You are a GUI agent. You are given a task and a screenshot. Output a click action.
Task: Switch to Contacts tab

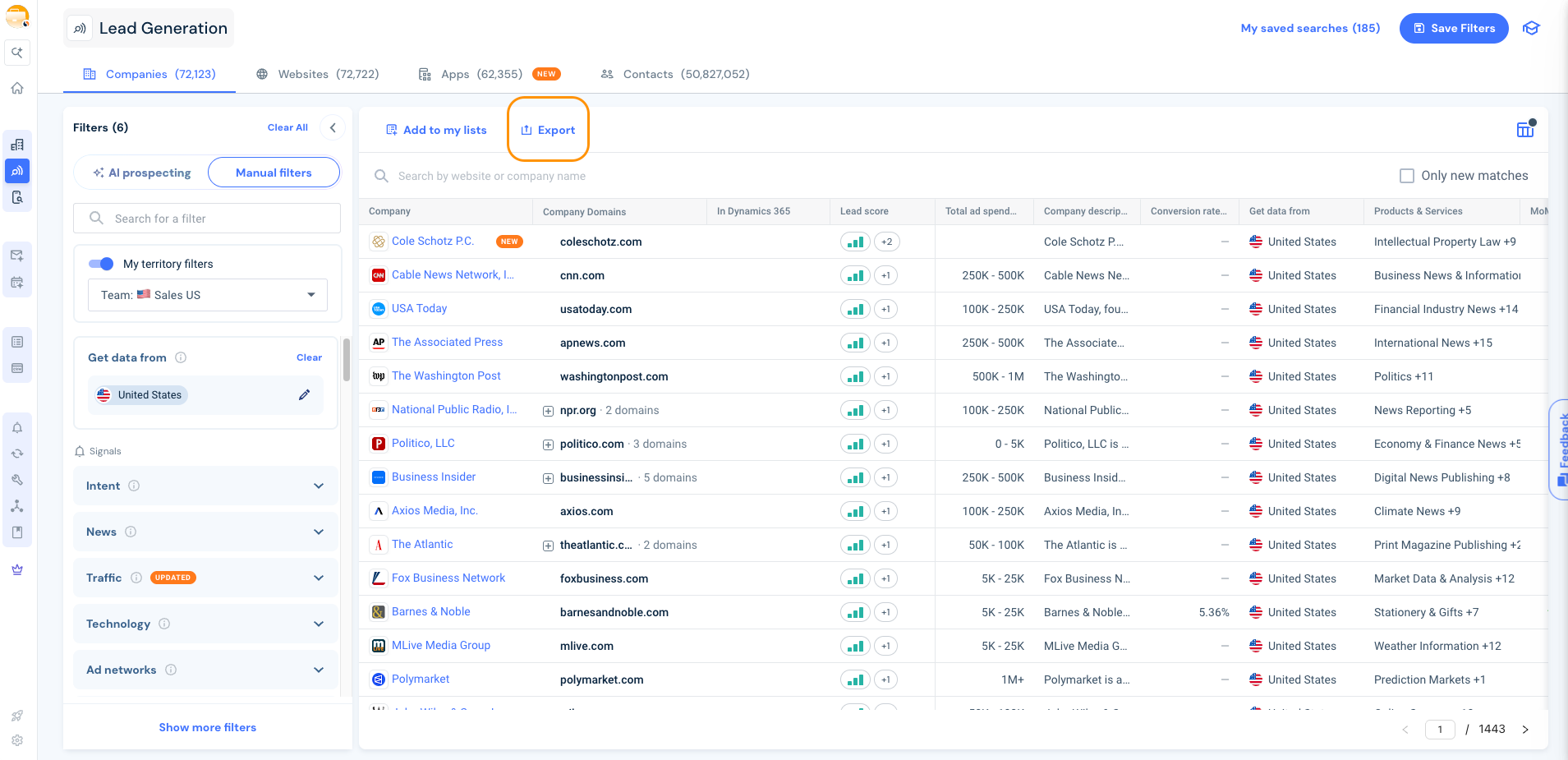(675, 74)
